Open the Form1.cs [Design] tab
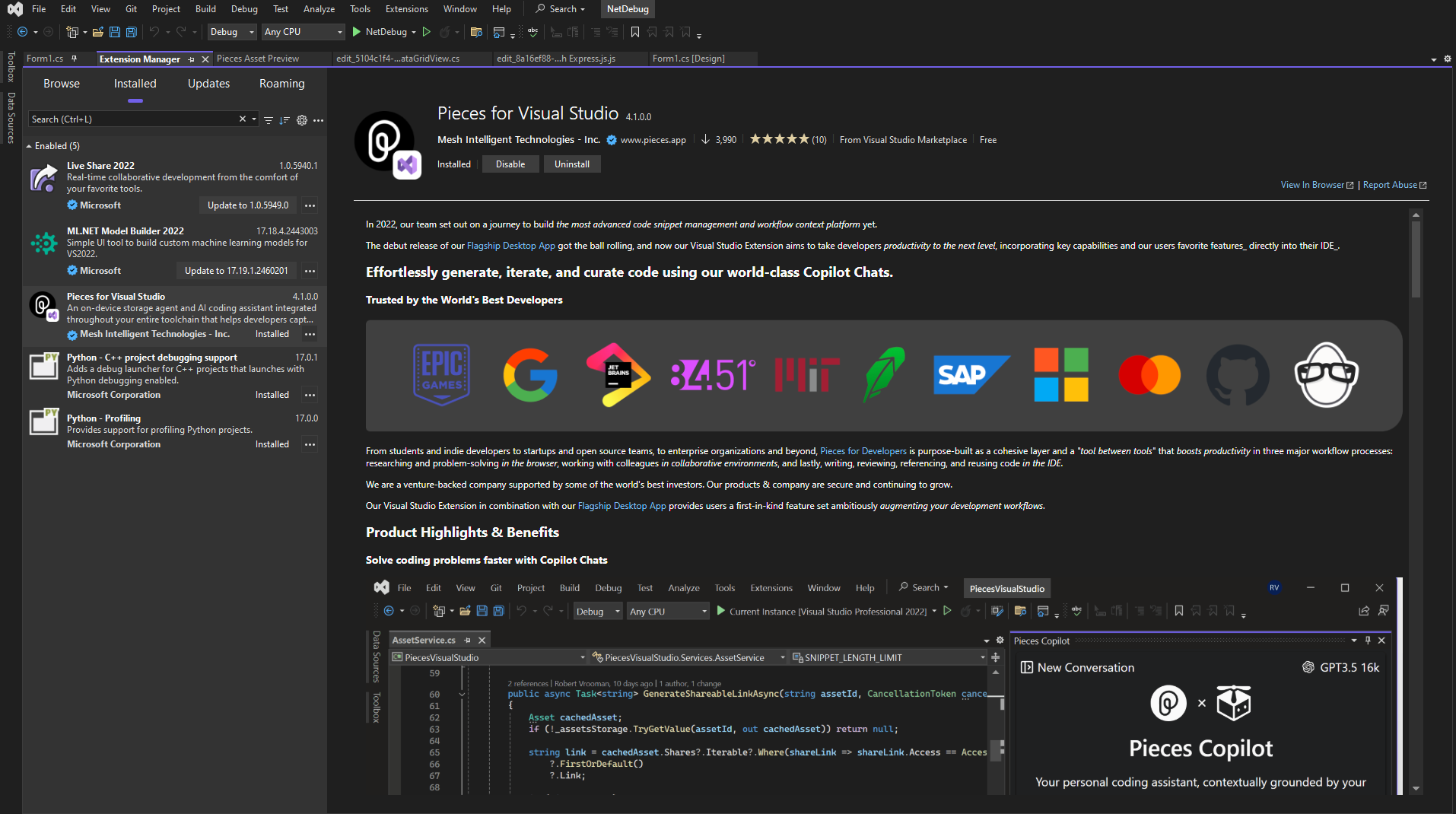This screenshot has width=1456, height=814. [688, 59]
